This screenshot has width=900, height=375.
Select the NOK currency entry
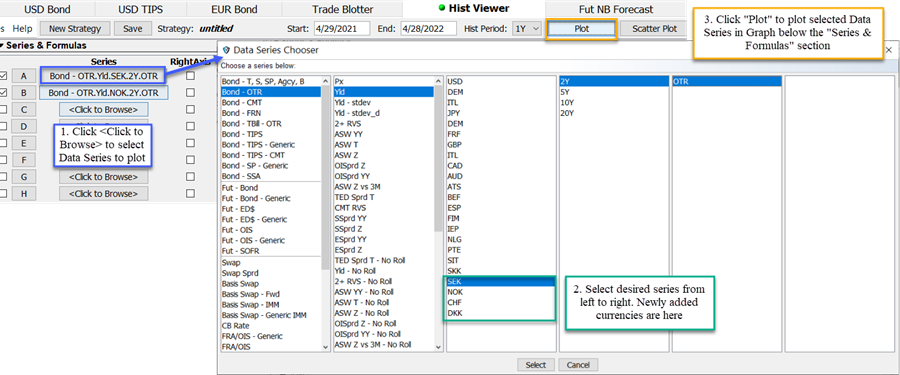click(501, 292)
